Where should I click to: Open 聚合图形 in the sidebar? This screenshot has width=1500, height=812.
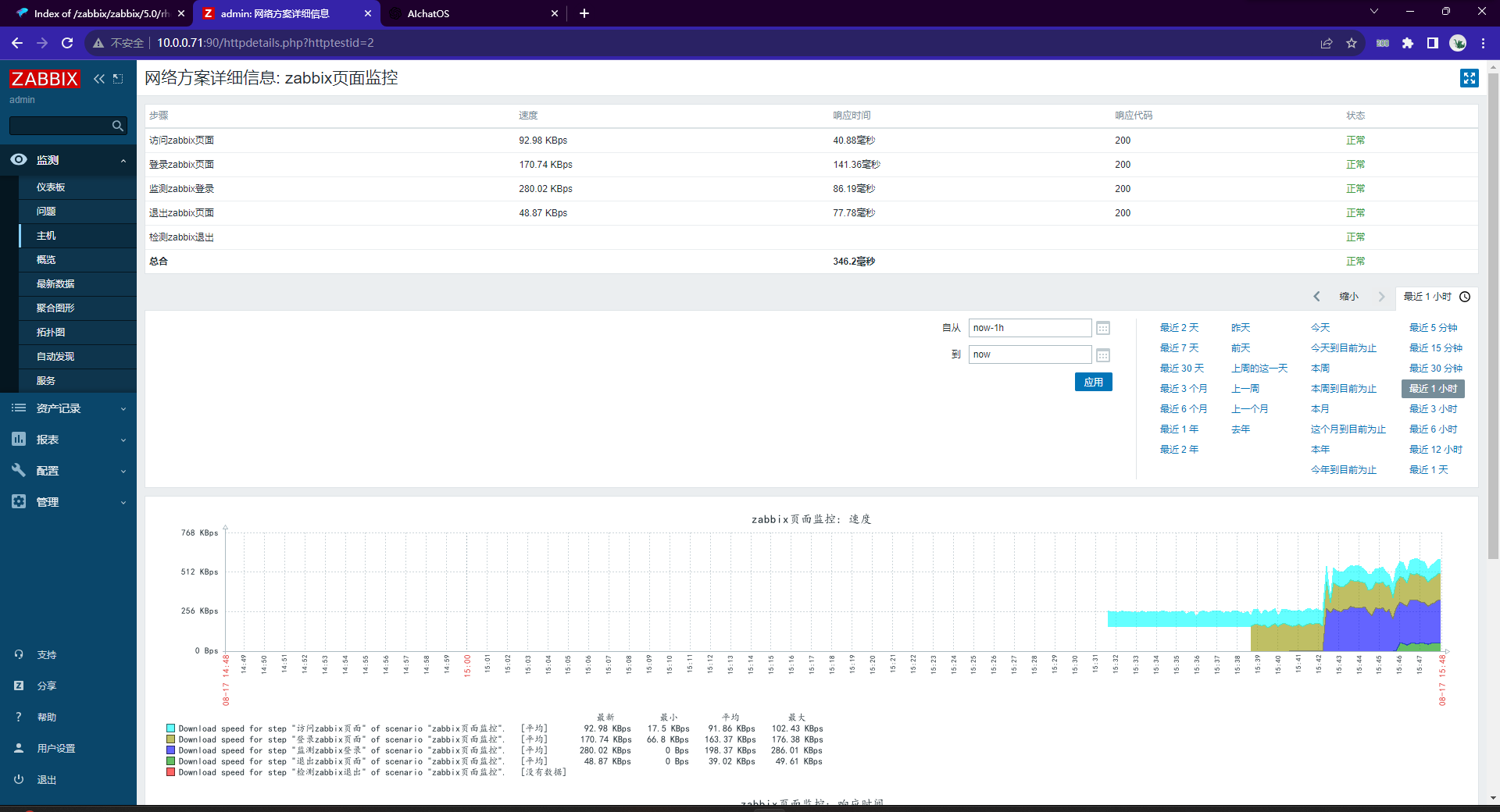pos(55,308)
